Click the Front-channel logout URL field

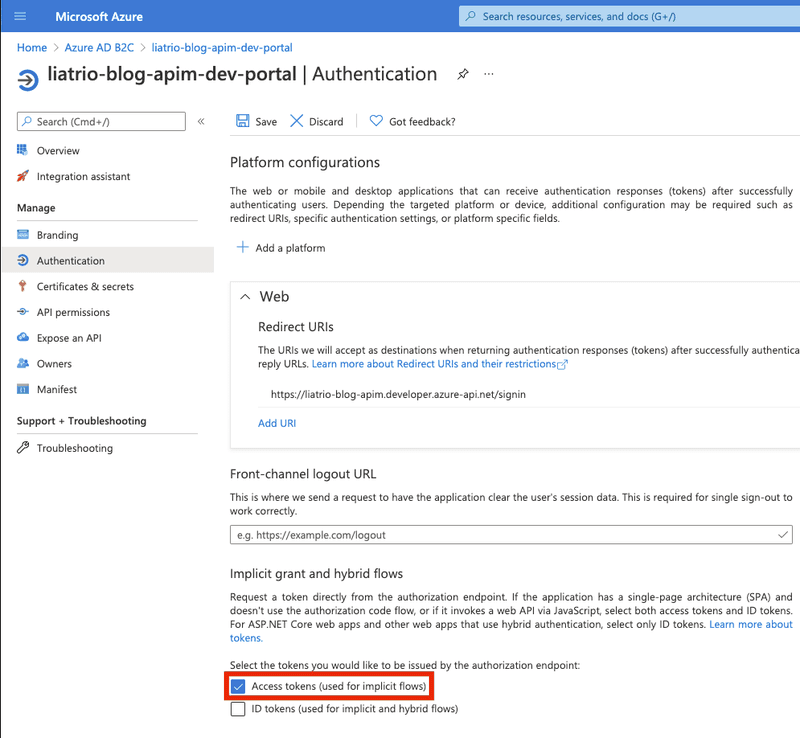[511, 535]
